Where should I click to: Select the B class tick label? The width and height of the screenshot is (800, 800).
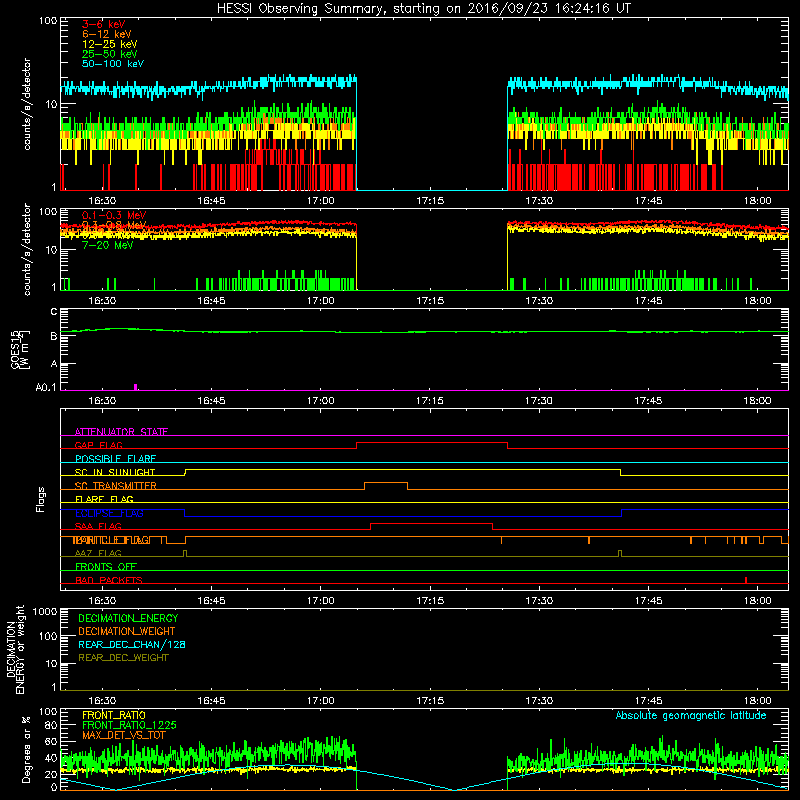point(54,337)
